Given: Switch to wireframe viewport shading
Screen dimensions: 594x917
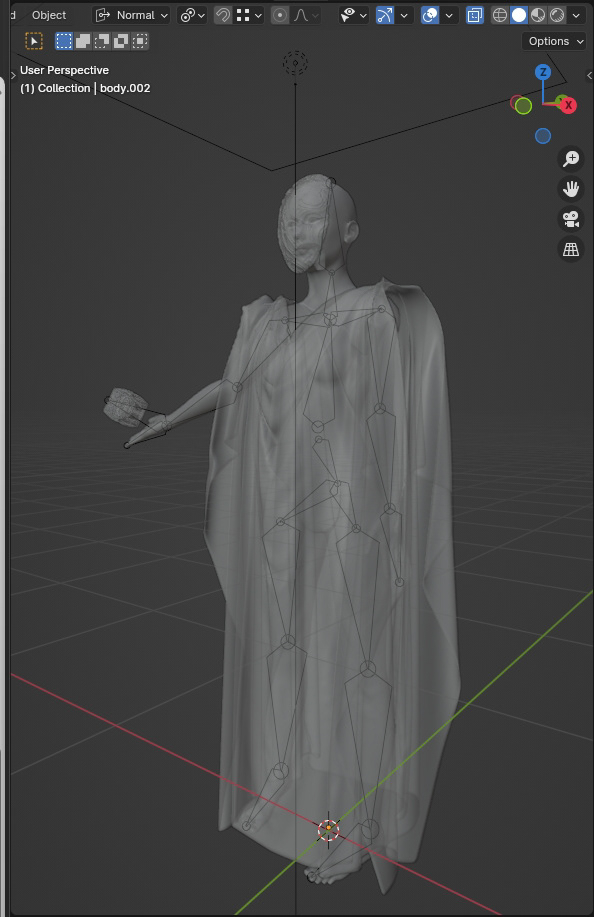Looking at the screenshot, I should tap(499, 15).
